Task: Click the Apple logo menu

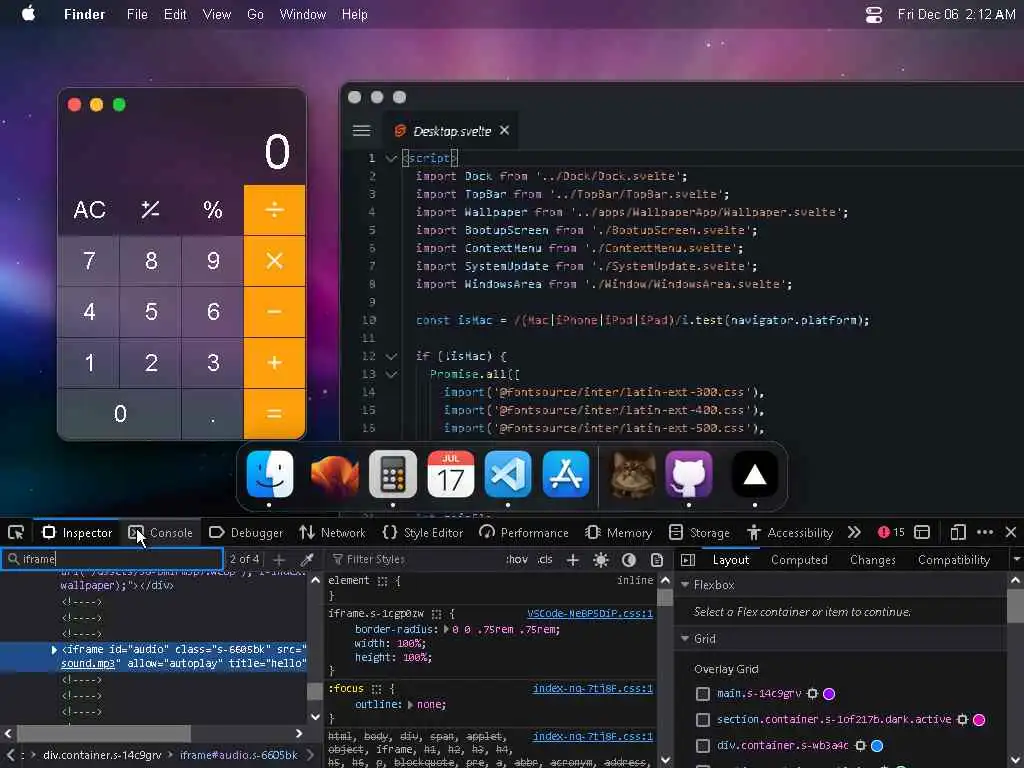Action: point(29,14)
